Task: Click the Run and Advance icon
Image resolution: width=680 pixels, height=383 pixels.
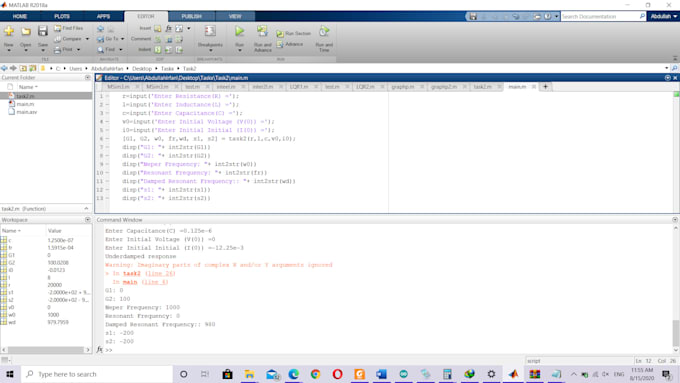Action: pyautogui.click(x=262, y=31)
